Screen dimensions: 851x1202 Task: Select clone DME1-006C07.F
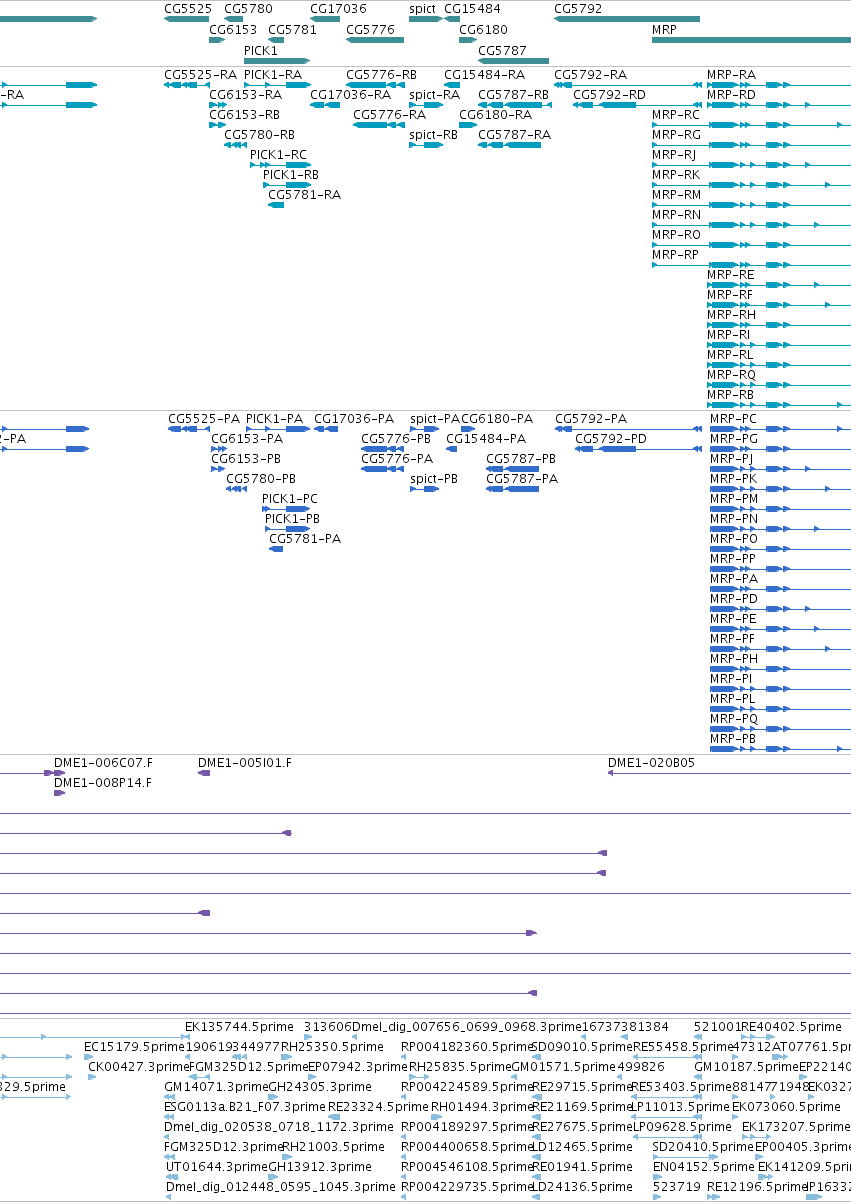[103, 763]
